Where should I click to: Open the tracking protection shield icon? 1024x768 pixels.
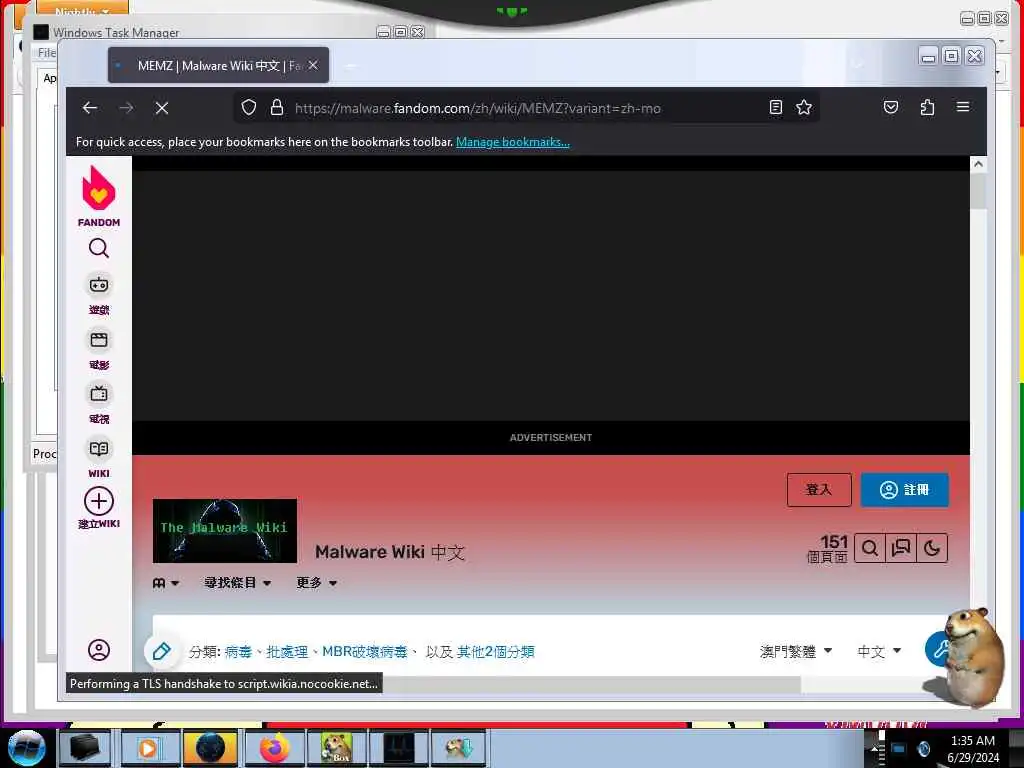point(249,107)
